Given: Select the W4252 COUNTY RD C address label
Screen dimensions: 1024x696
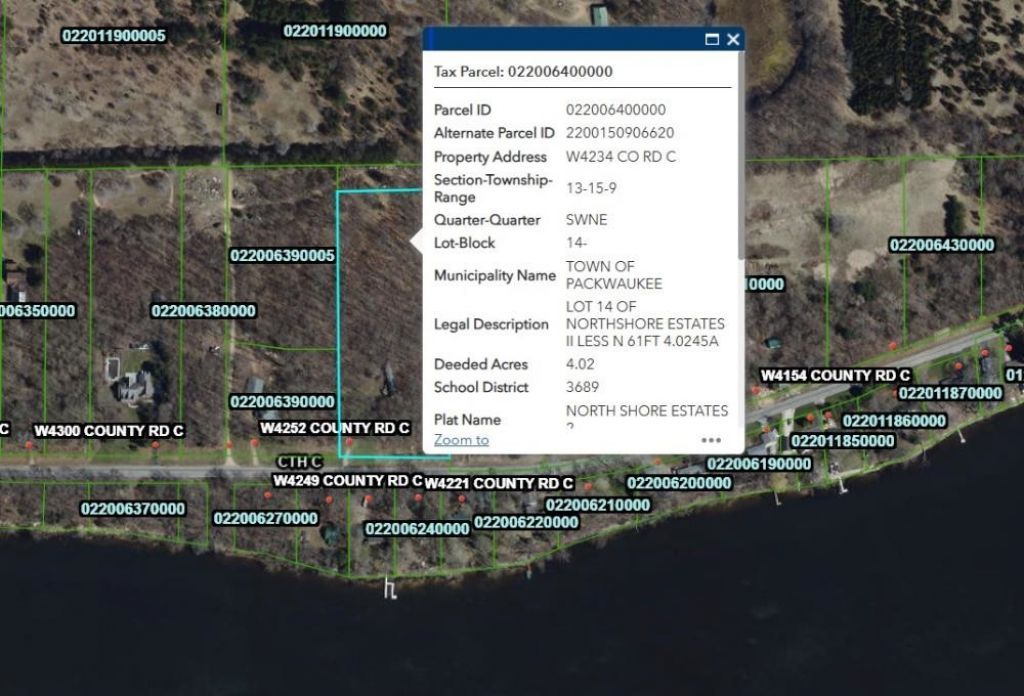Looking at the screenshot, I should 335,428.
